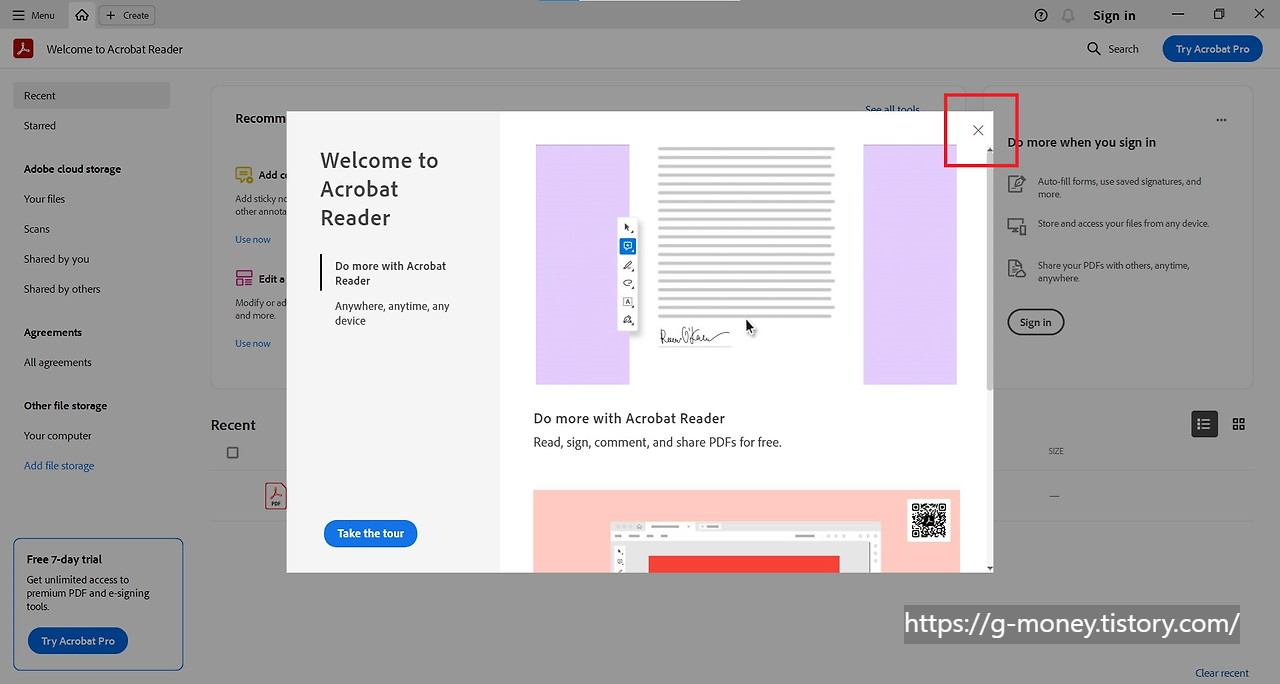Click Sign in button in right panel

(x=1036, y=322)
